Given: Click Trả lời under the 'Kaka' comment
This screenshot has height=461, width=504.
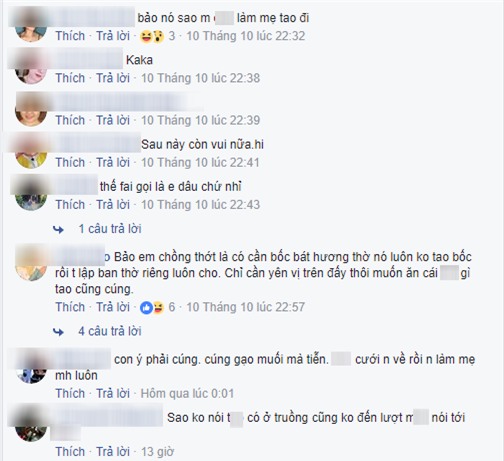Looking at the screenshot, I should 113,78.
